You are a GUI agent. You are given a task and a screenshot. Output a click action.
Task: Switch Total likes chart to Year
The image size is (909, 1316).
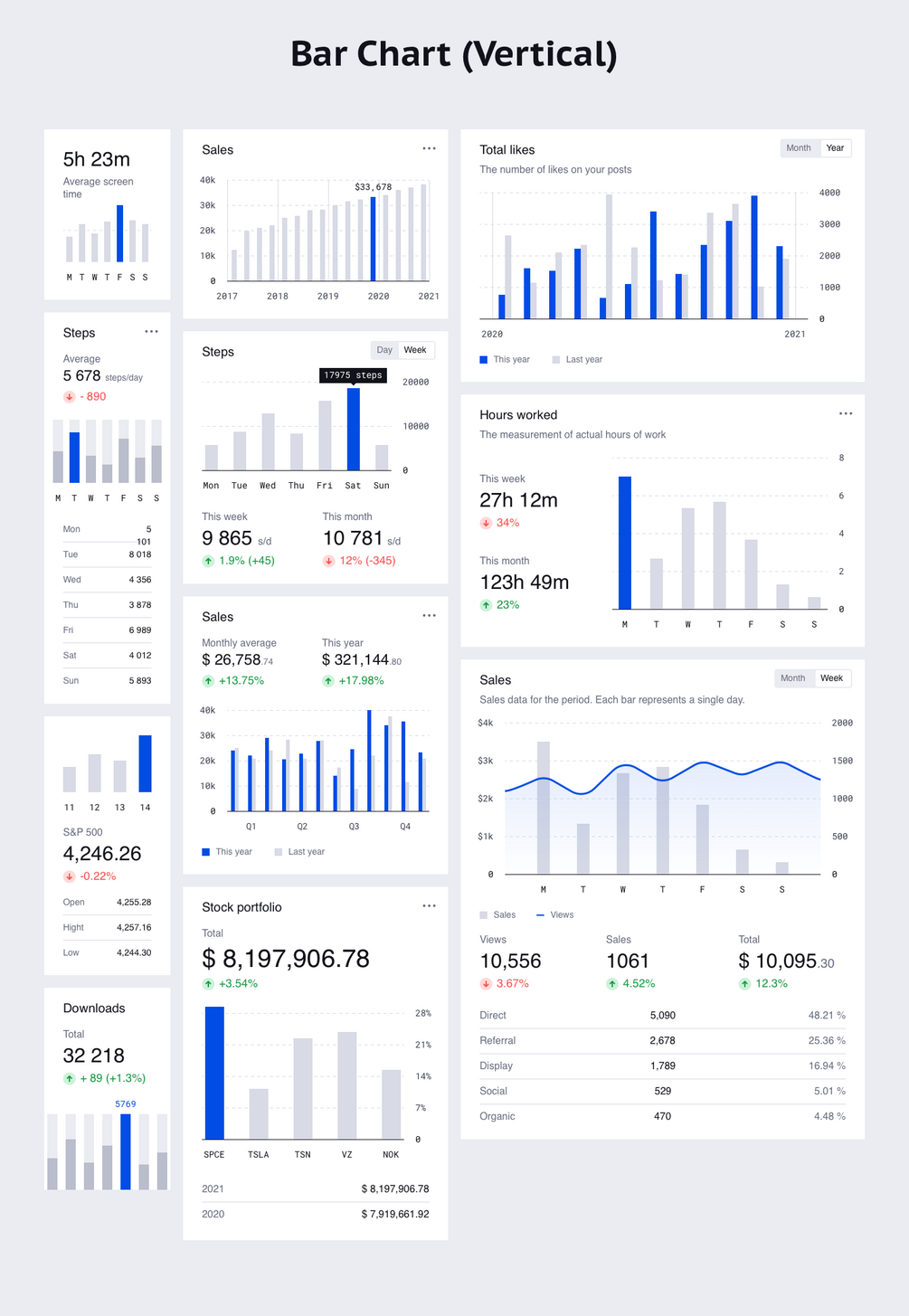(835, 148)
